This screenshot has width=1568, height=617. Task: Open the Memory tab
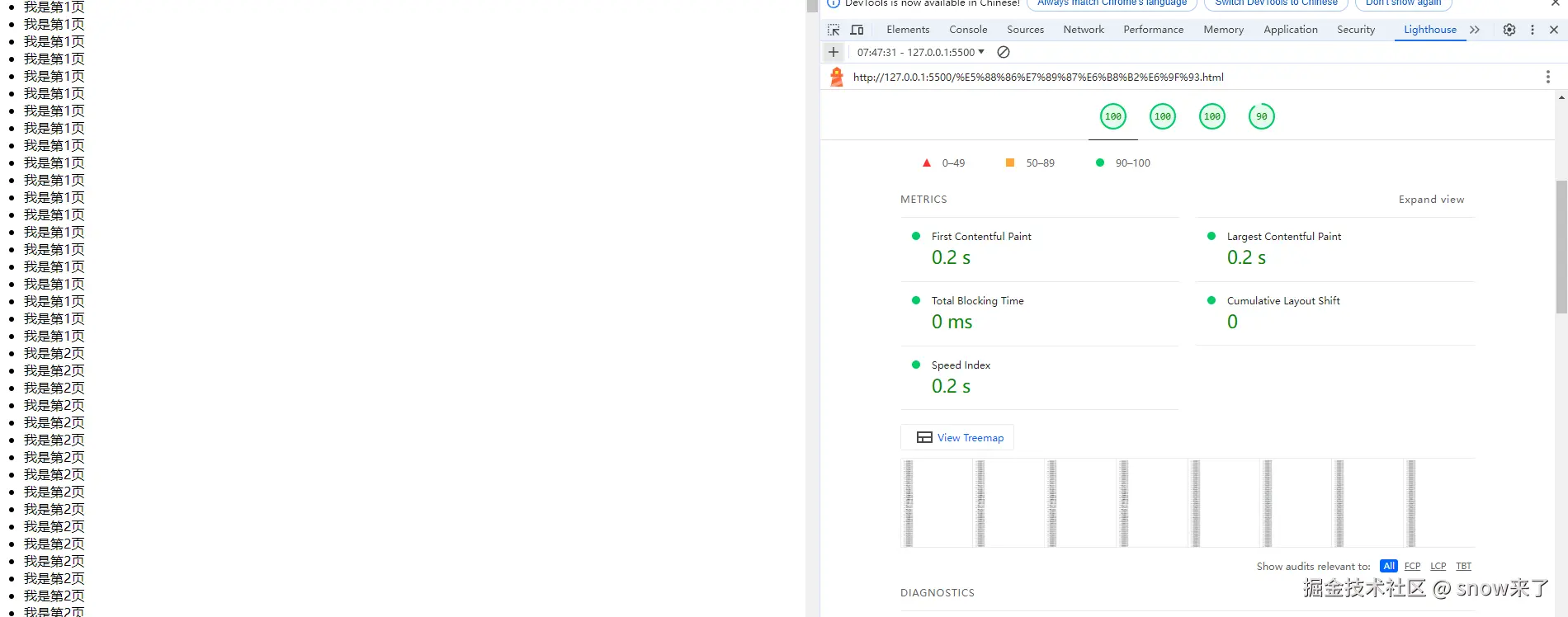(x=1223, y=30)
